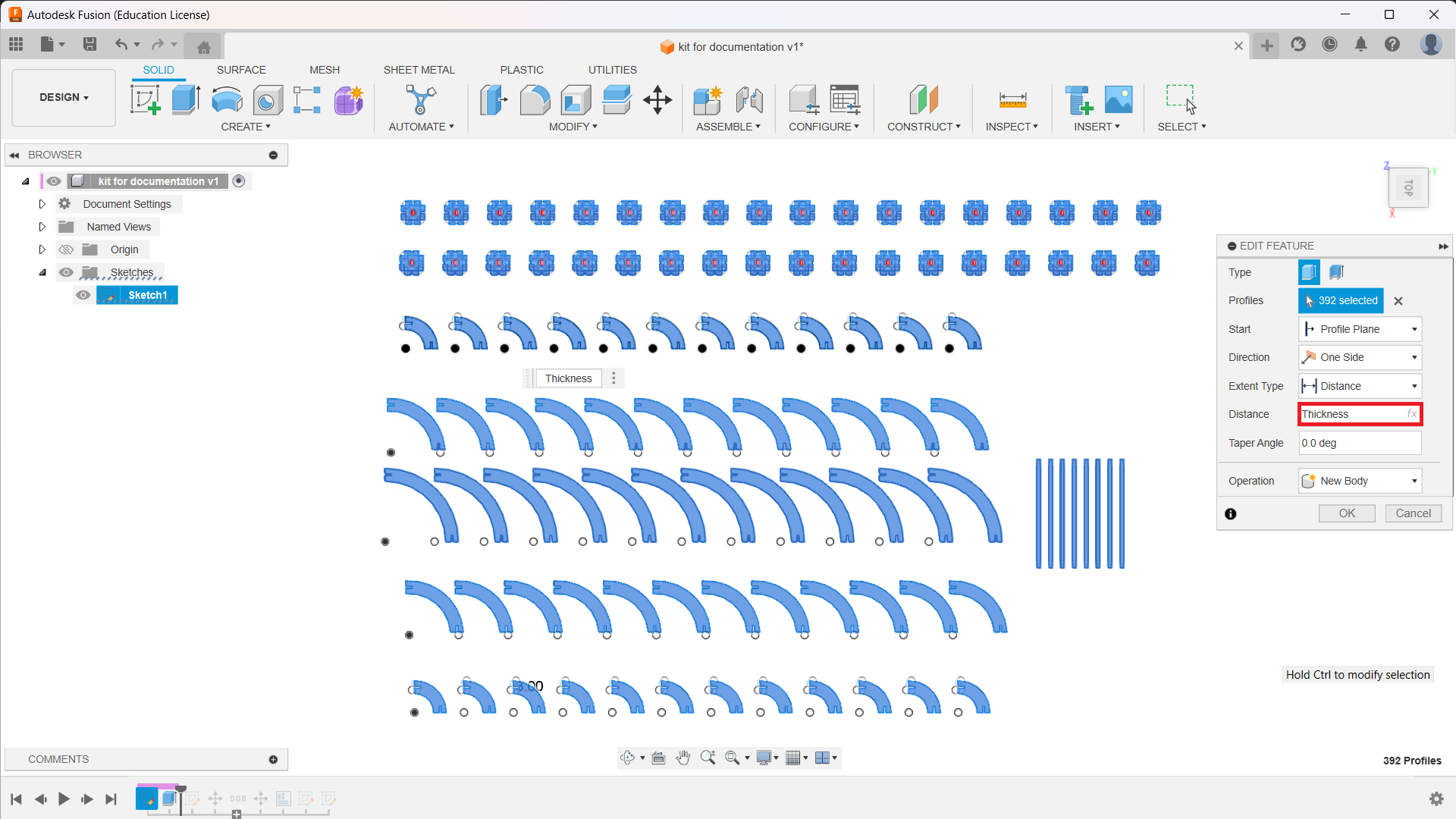Select the Press Pull tool icon
This screenshot has height=819, width=1456.
494,99
